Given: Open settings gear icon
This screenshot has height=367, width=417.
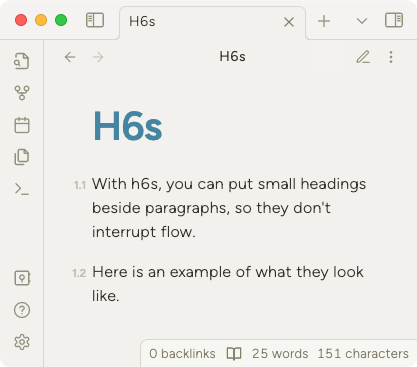Looking at the screenshot, I should point(22,342).
